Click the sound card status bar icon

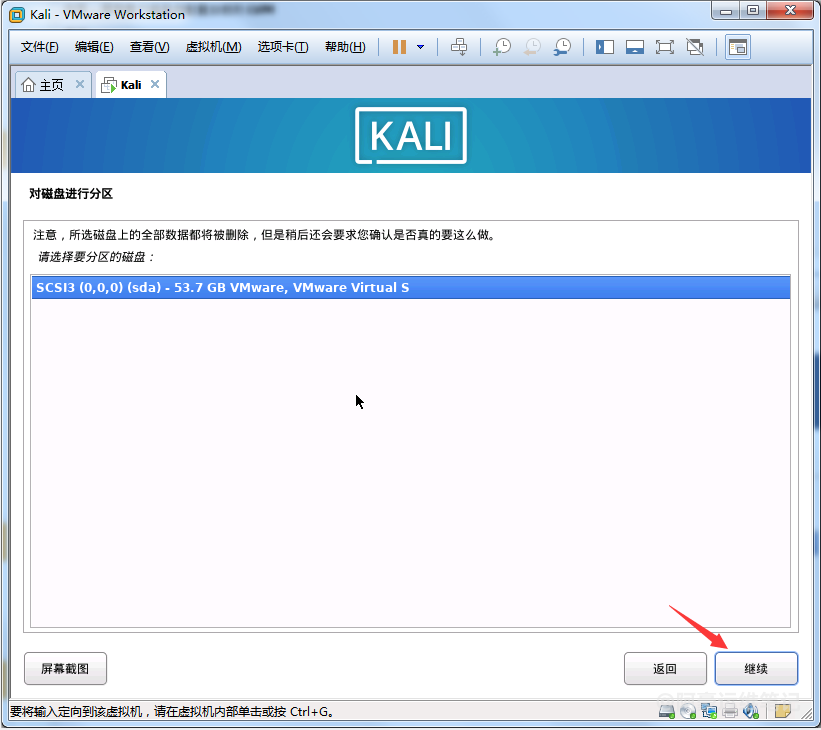click(x=751, y=712)
